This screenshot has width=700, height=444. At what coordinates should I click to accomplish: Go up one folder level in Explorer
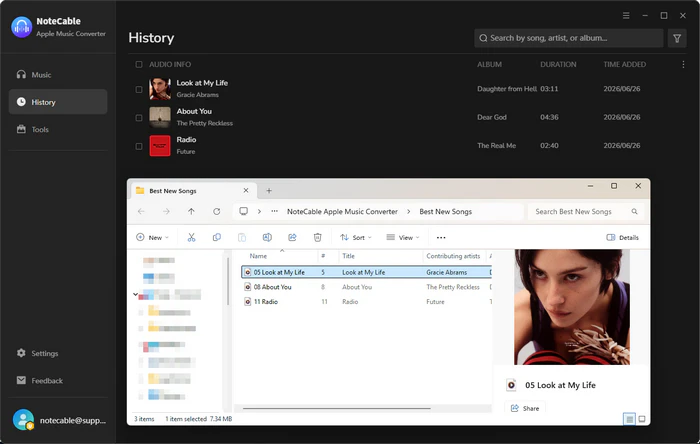click(191, 212)
